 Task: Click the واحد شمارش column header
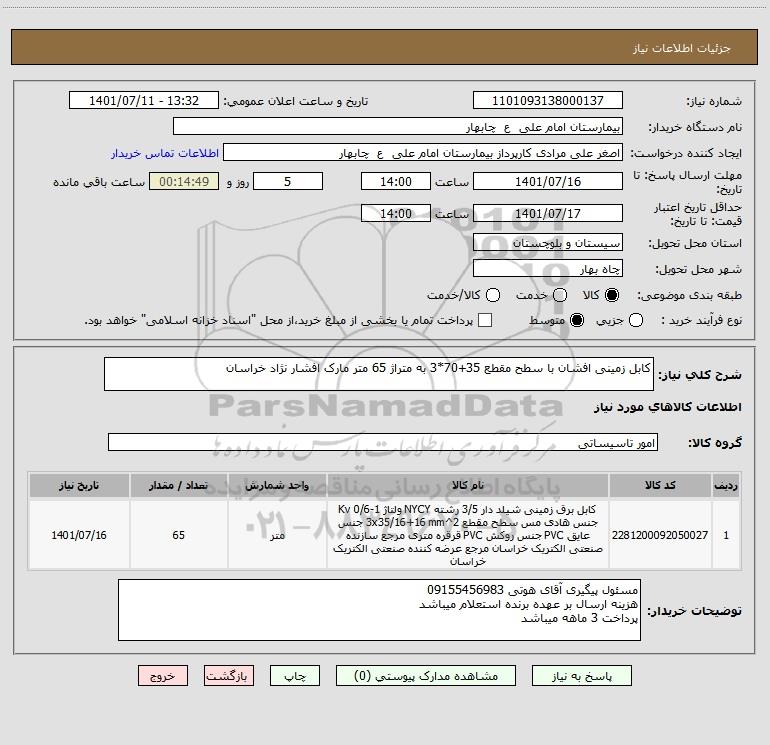click(277, 485)
